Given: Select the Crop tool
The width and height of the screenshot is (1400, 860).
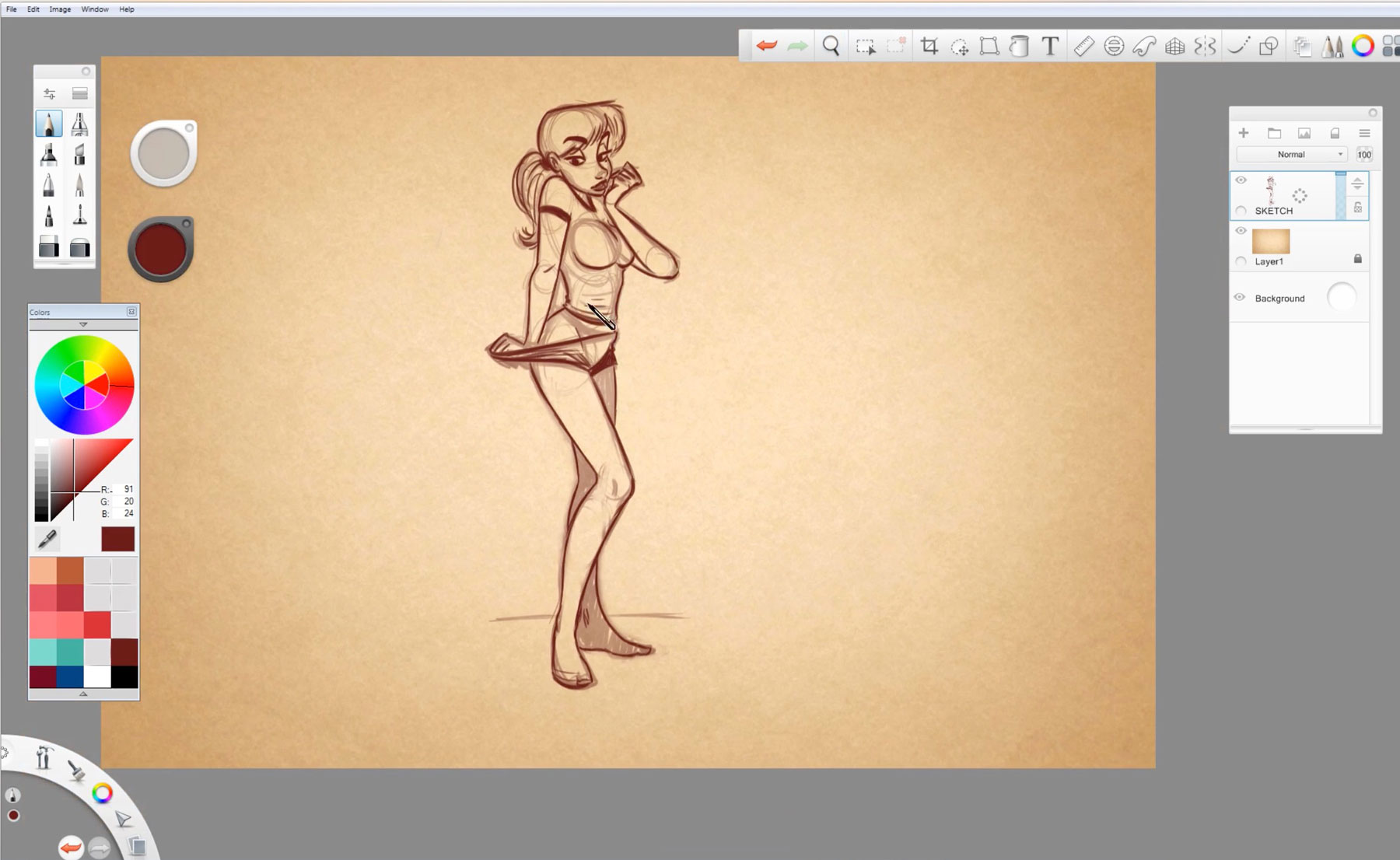Looking at the screenshot, I should pyautogui.click(x=929, y=46).
